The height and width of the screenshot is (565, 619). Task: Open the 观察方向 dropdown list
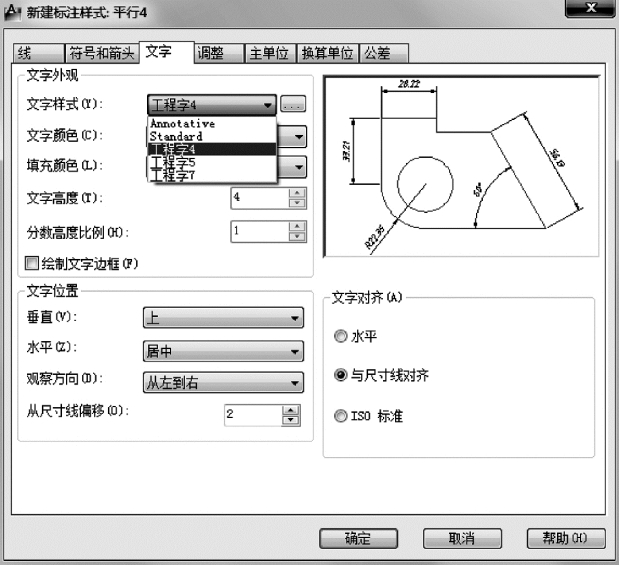point(224,382)
